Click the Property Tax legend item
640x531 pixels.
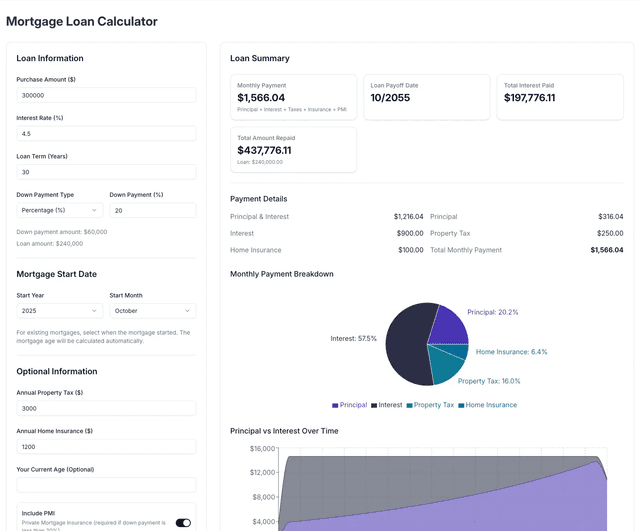click(430, 405)
